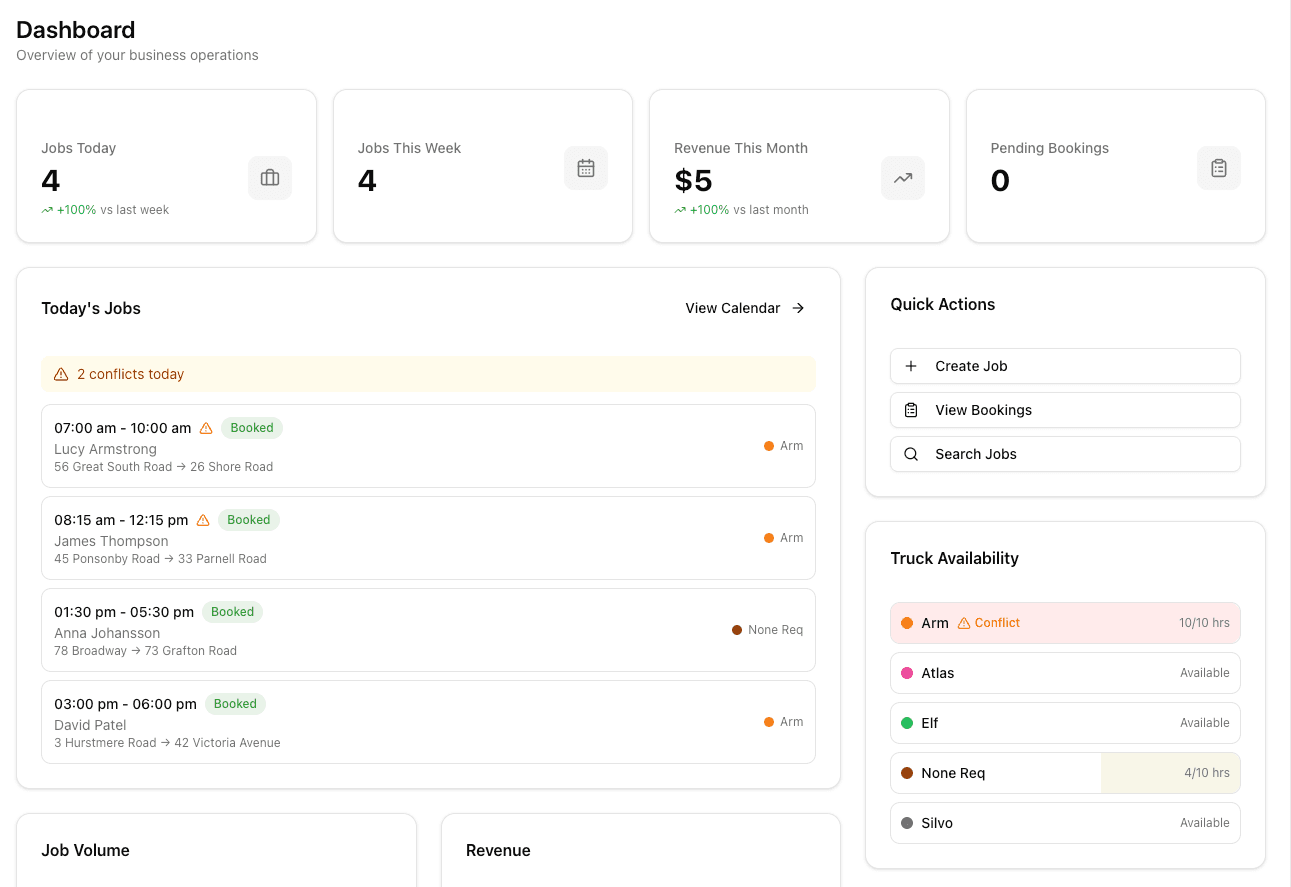Select the magnifier icon in Search Jobs
The image size is (1291, 887).
[x=910, y=454]
